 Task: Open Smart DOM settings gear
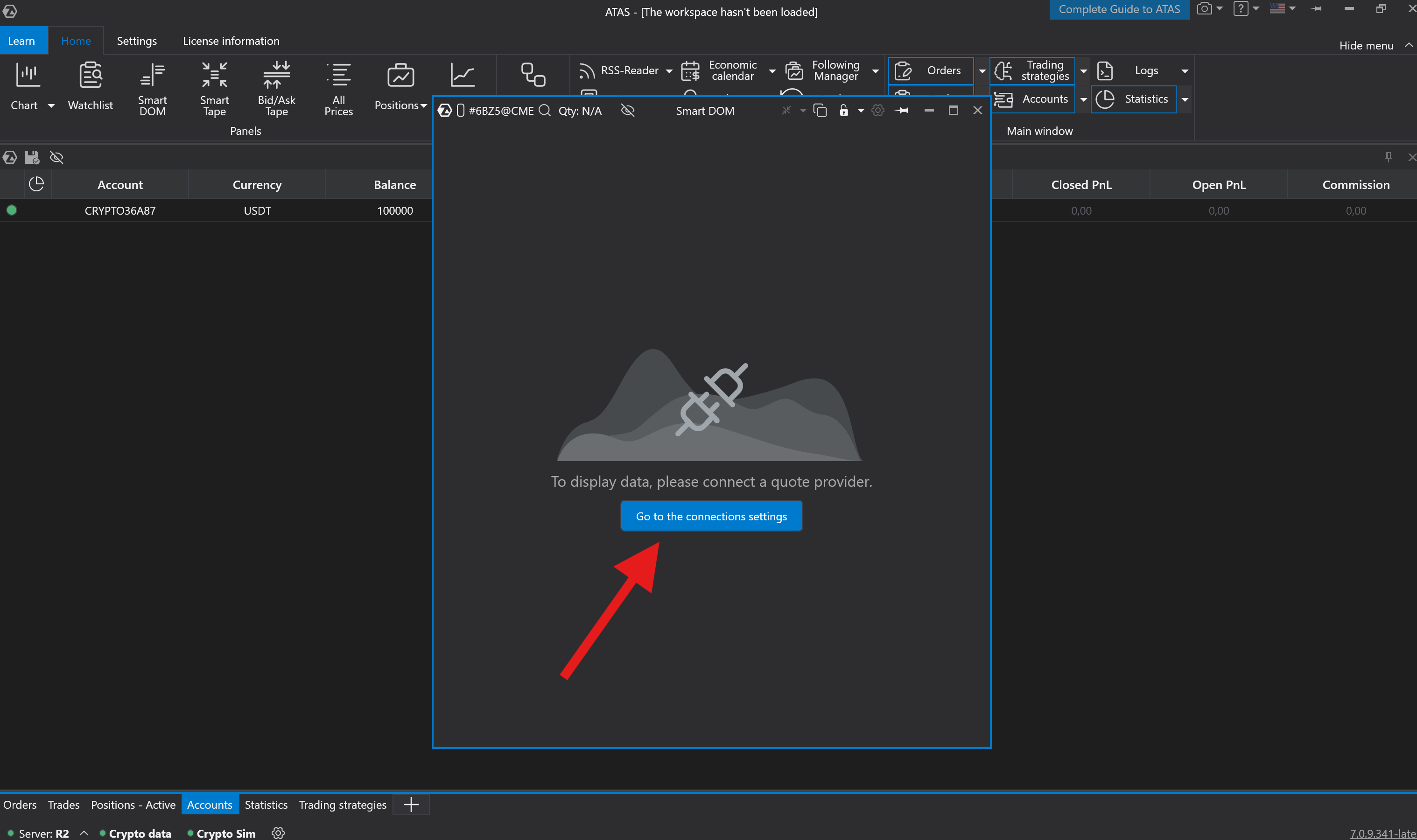pos(877,111)
